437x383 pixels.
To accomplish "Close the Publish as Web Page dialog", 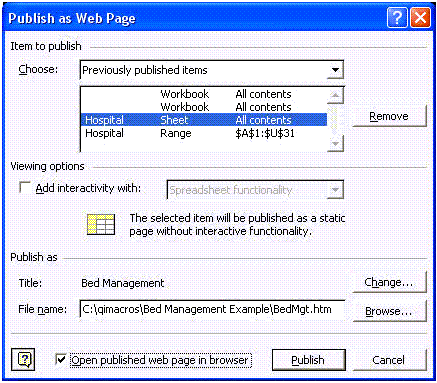I will point(420,17).
